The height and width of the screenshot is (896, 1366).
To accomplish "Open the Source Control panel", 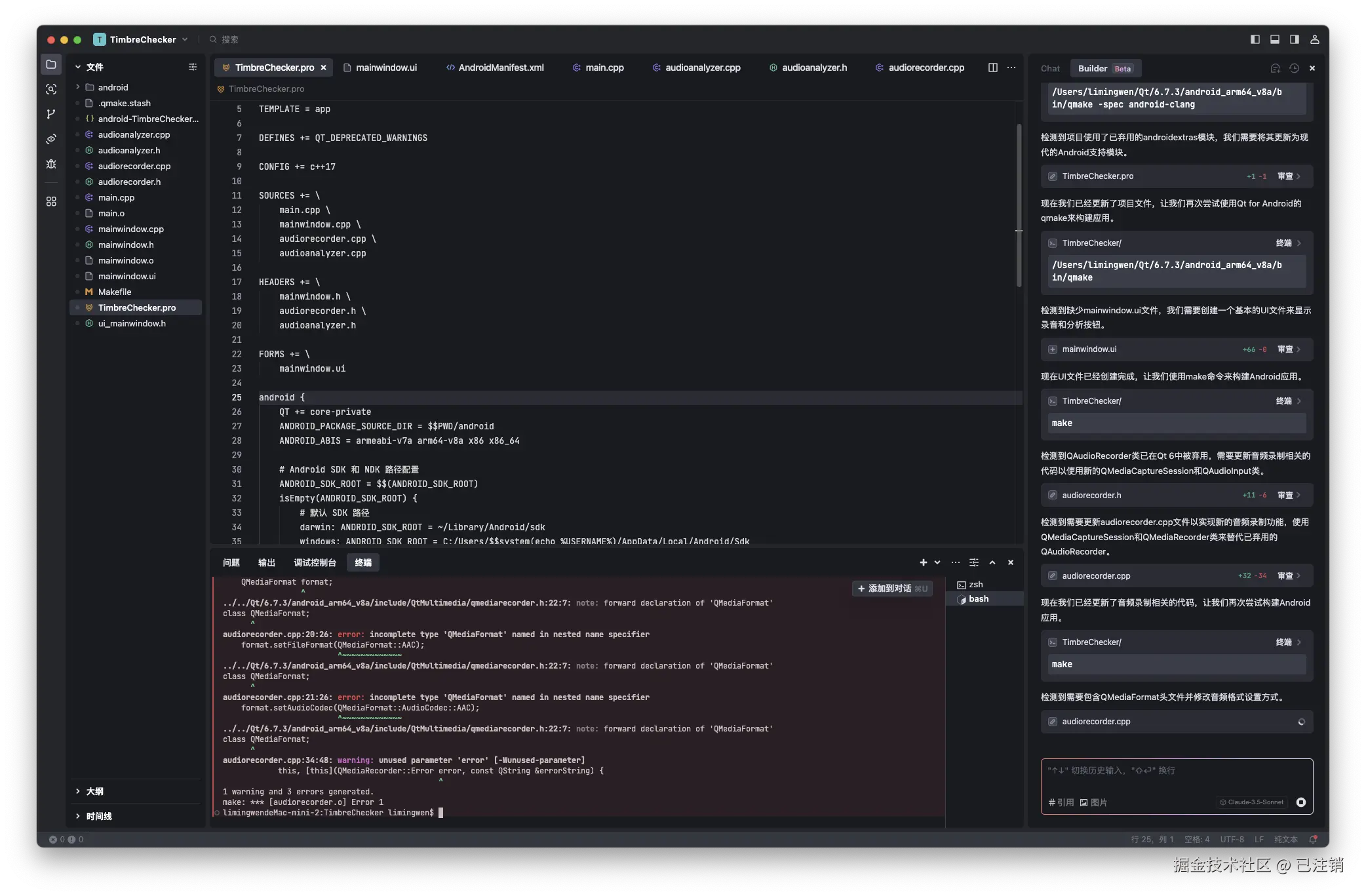I will point(51,115).
